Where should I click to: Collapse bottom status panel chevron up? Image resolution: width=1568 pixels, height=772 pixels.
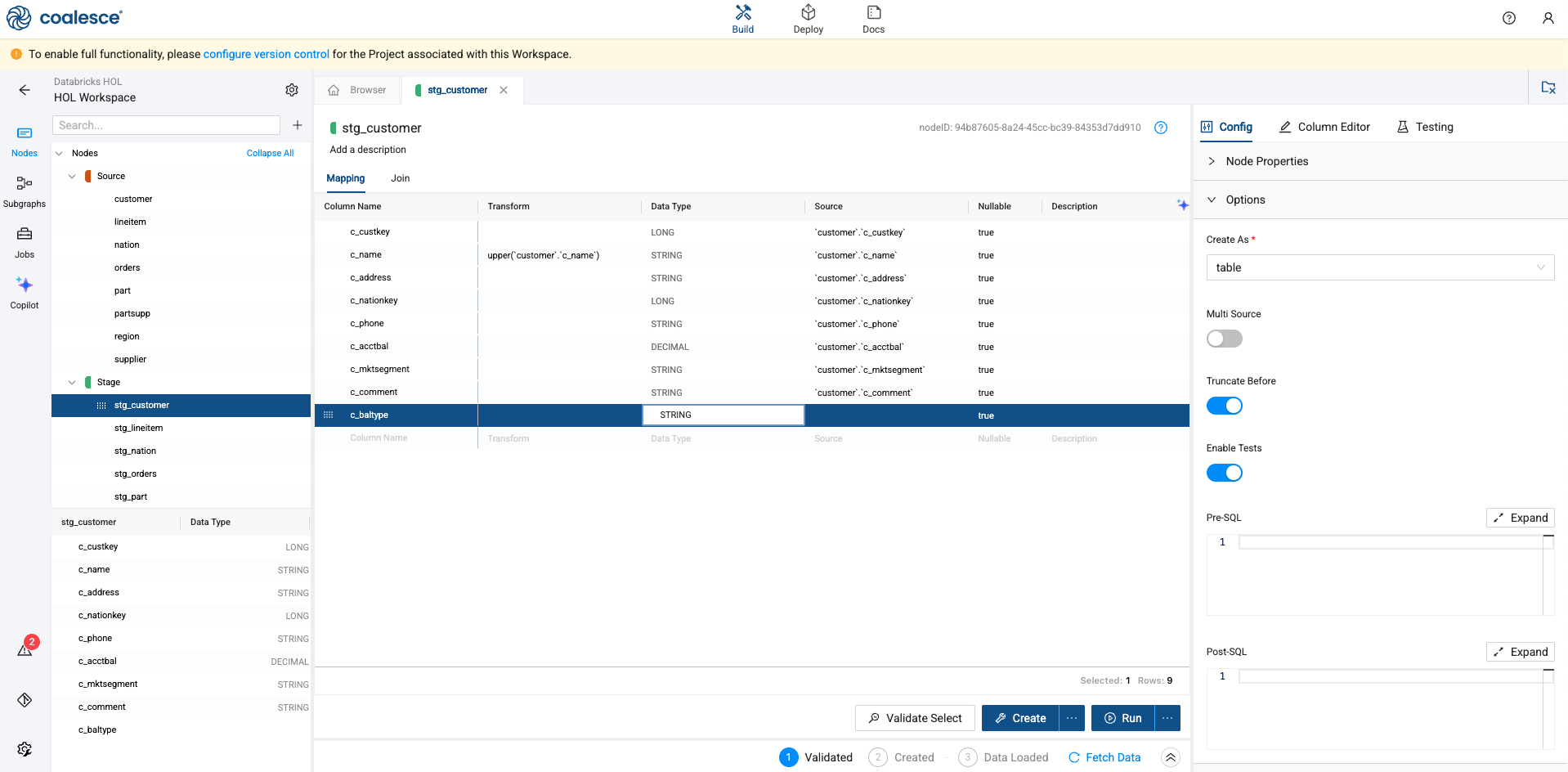(x=1171, y=757)
